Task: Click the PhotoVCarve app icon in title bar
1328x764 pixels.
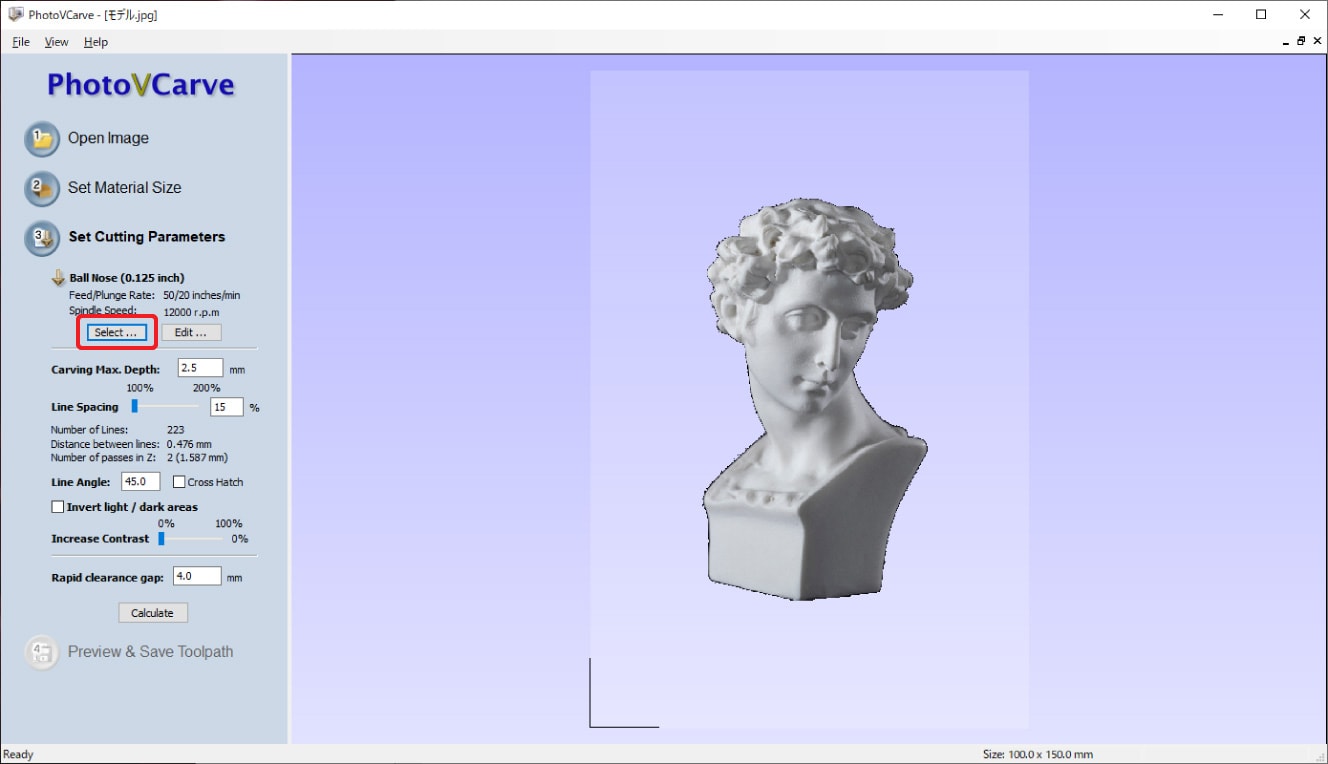Action: coord(15,15)
